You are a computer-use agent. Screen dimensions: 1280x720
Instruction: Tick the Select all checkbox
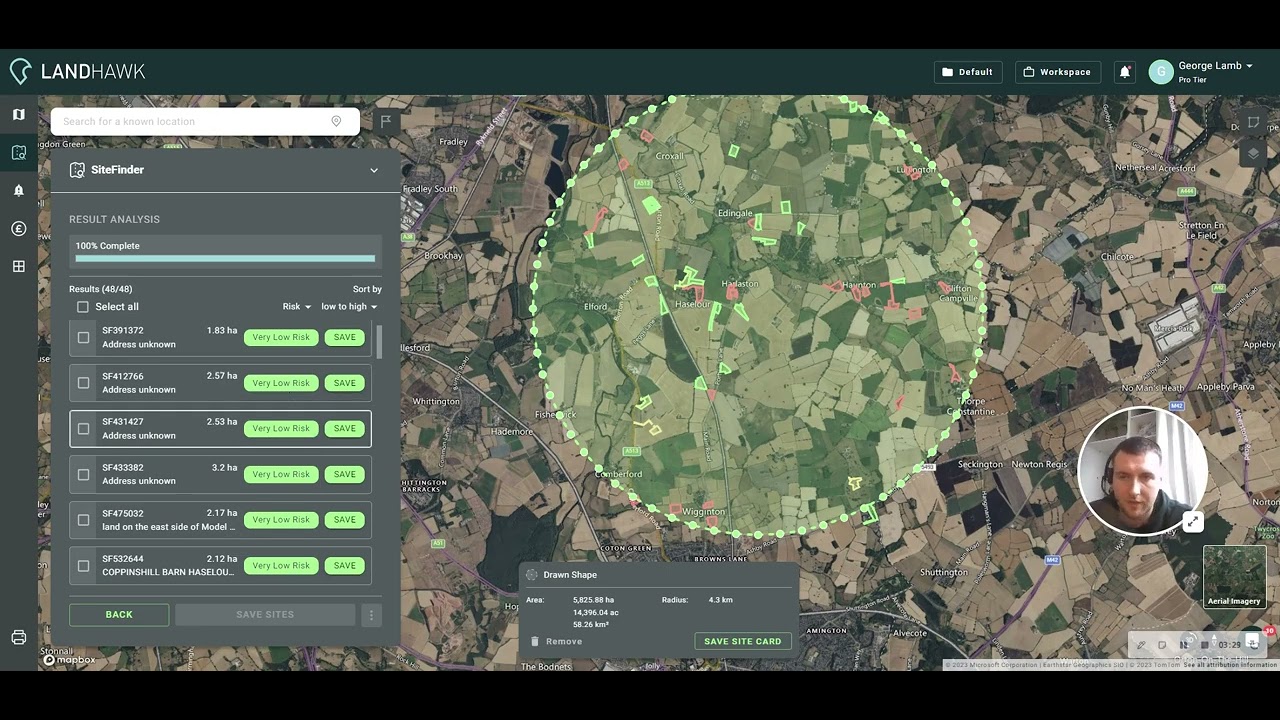(83, 307)
